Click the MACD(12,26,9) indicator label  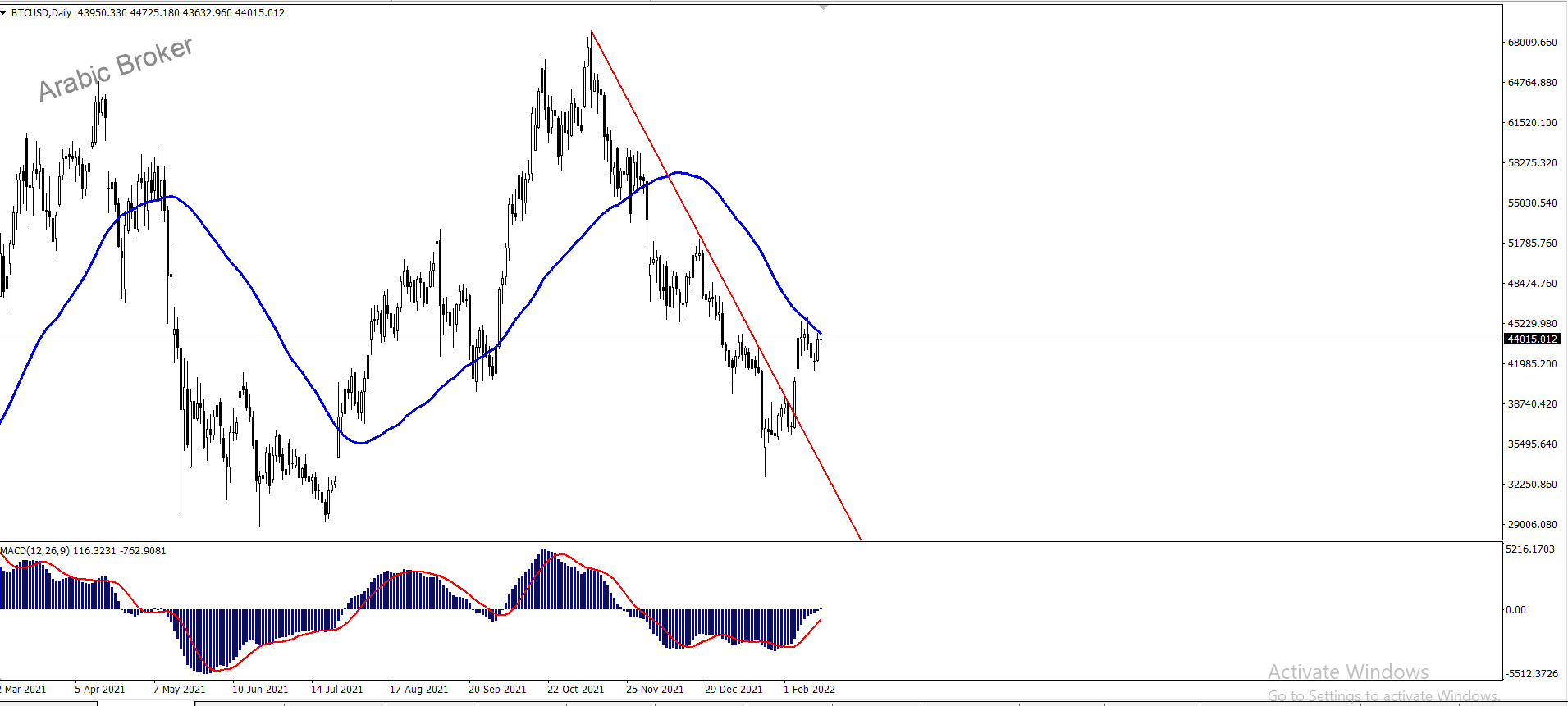[x=34, y=551]
